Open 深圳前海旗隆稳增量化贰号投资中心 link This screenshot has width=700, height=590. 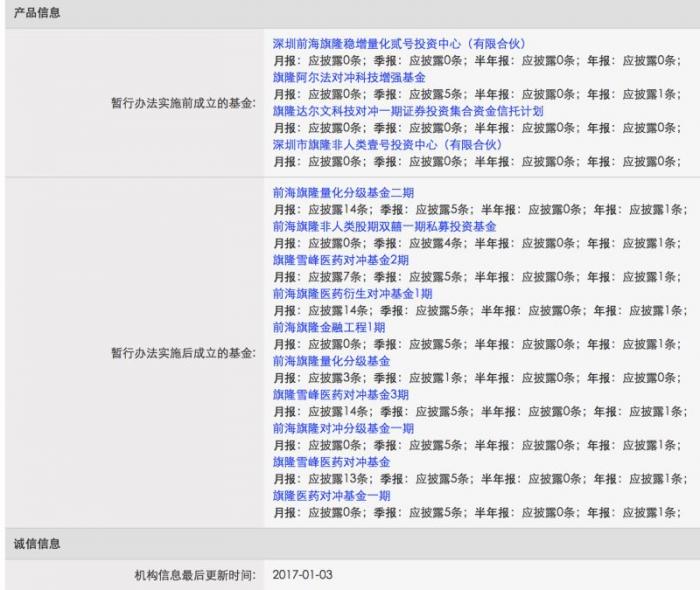click(399, 44)
